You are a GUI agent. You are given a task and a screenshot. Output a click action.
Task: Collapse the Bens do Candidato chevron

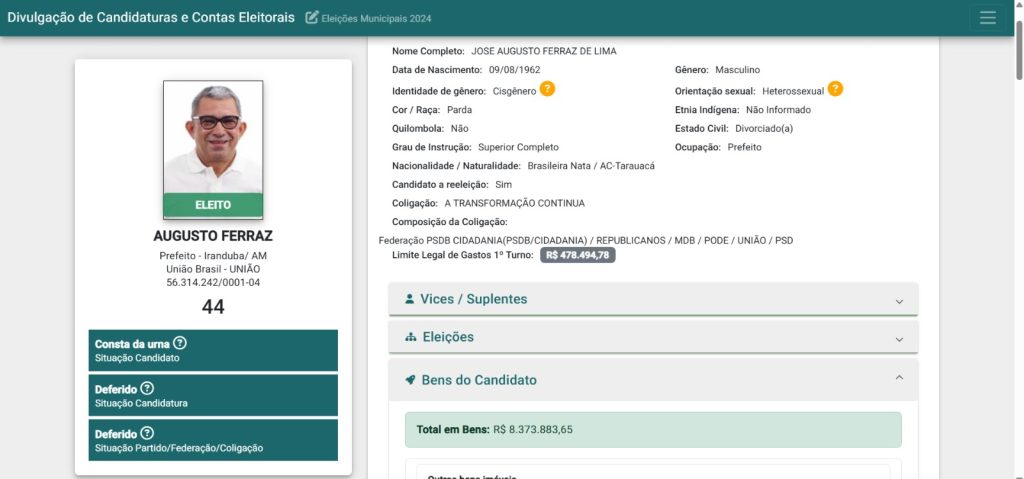[899, 378]
